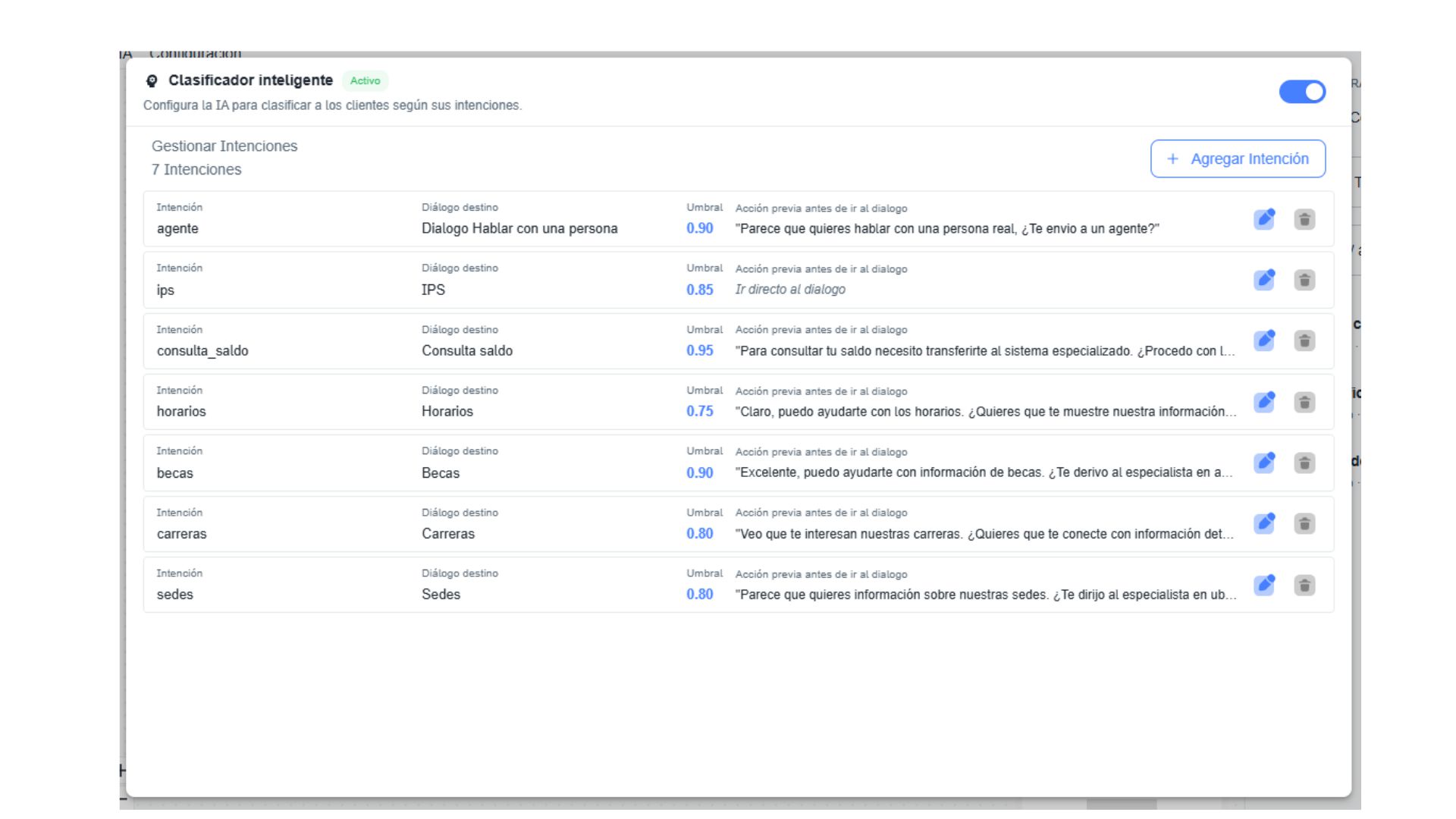Screen dimensions: 1456x819
Task: Edit the sedes intention
Action: click(1264, 585)
